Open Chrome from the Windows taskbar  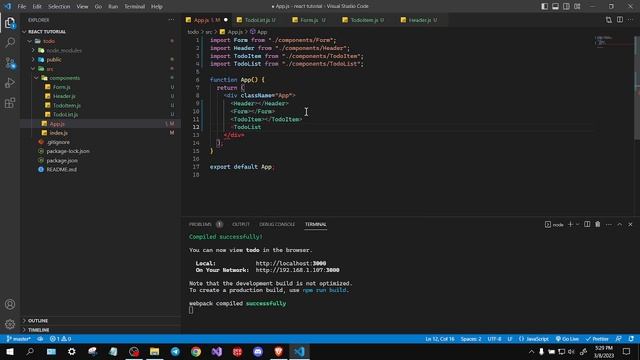pos(196,351)
